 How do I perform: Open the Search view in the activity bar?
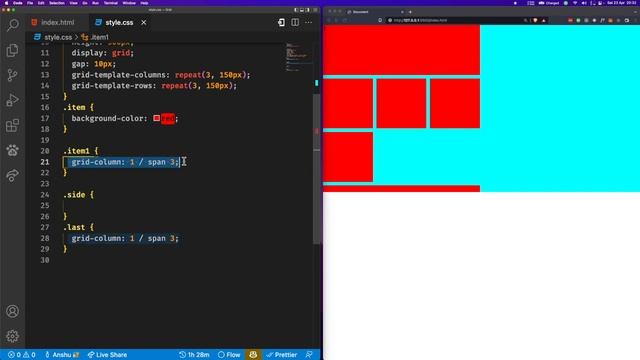pos(13,25)
